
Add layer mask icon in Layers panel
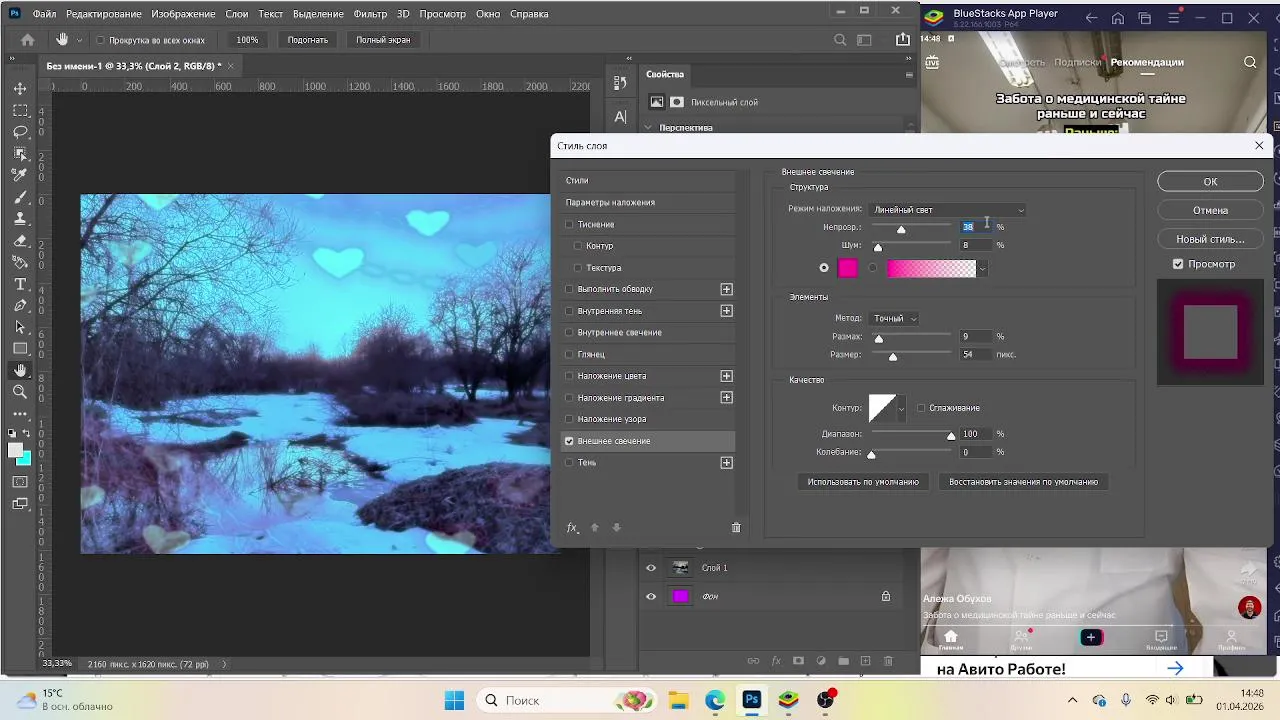(x=798, y=661)
